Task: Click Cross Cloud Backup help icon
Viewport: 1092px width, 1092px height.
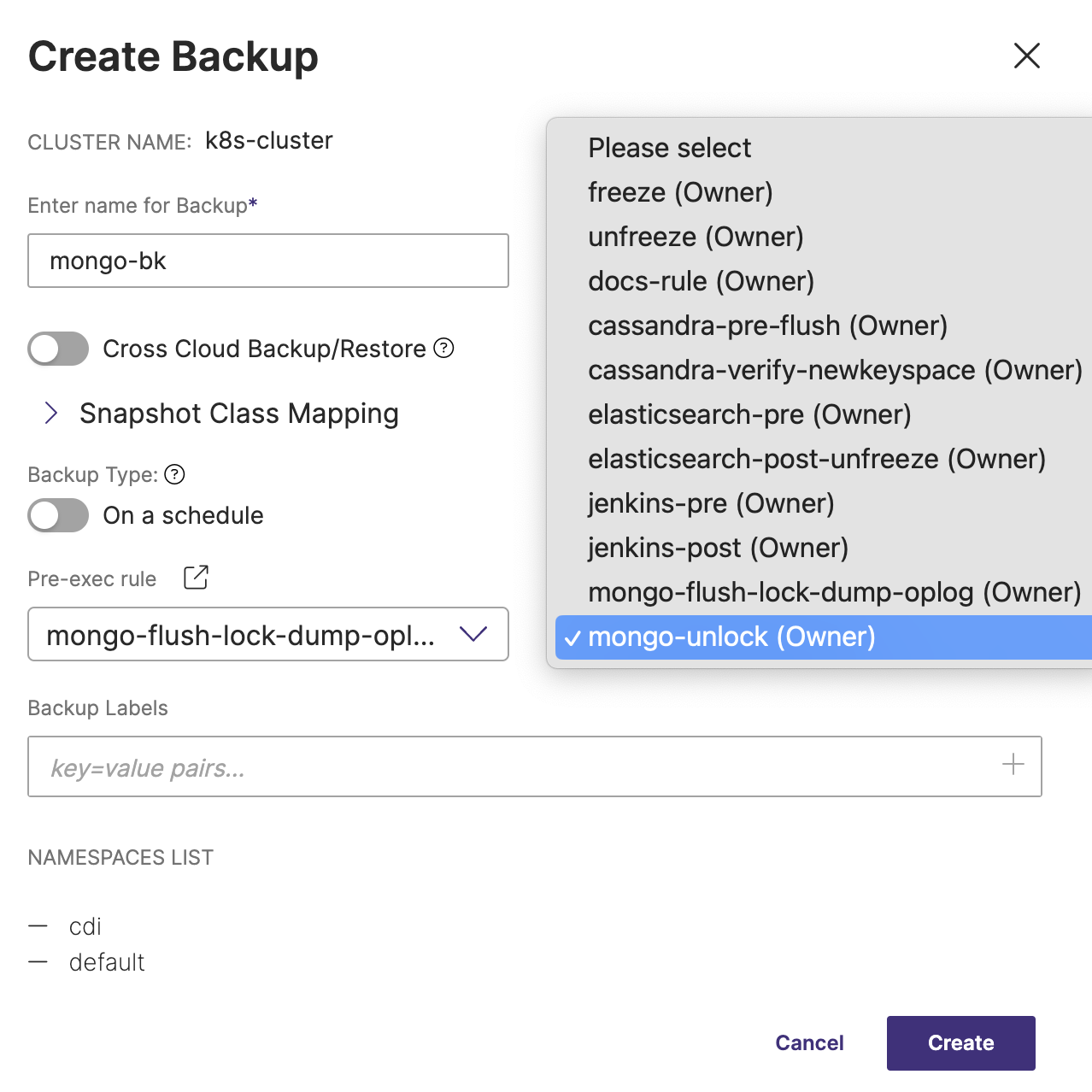Action: click(x=443, y=348)
